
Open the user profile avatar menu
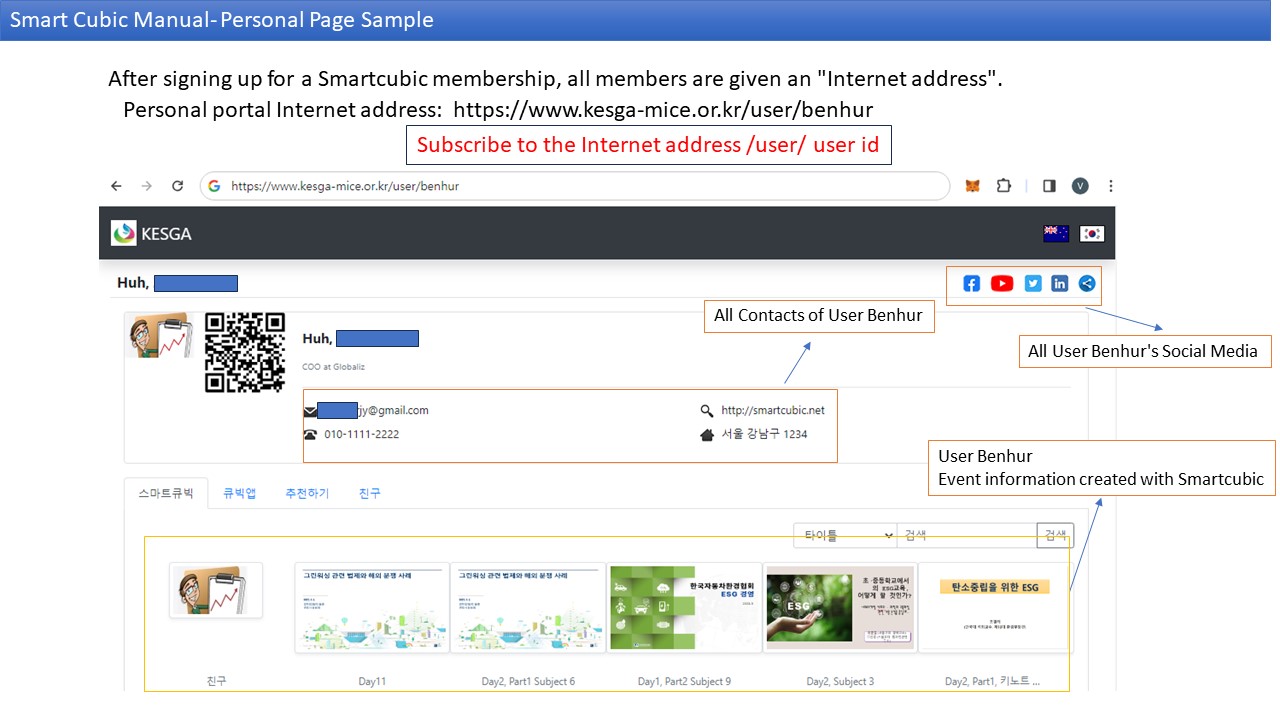tap(1080, 186)
